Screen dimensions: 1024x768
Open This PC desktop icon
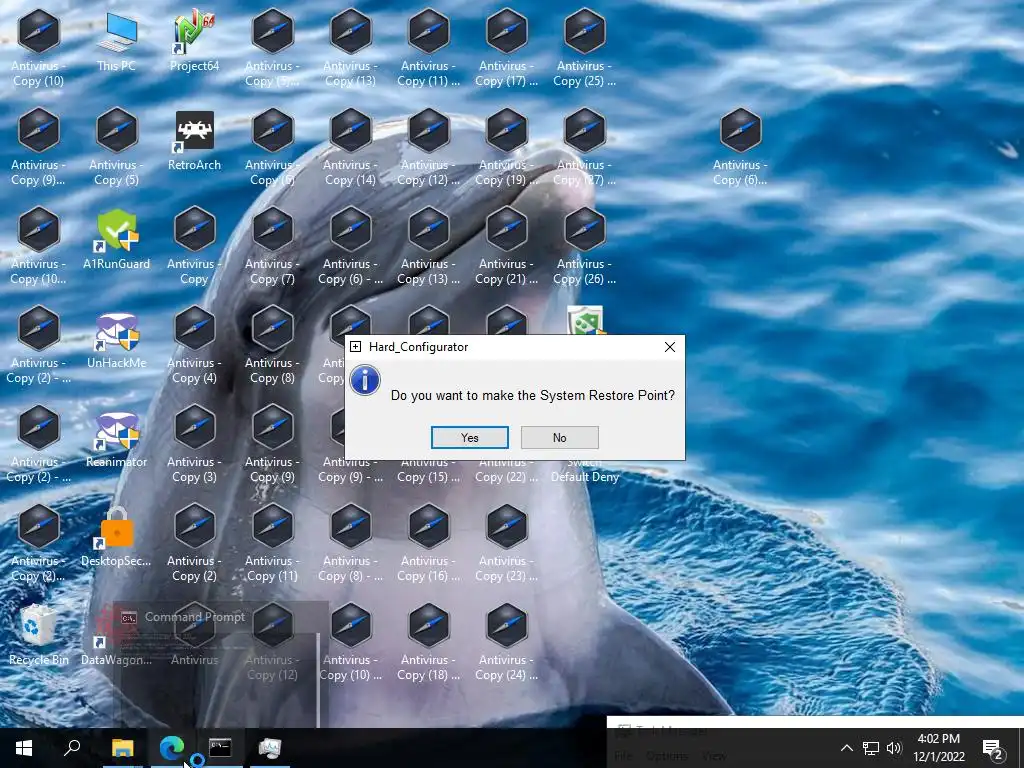pyautogui.click(x=116, y=43)
